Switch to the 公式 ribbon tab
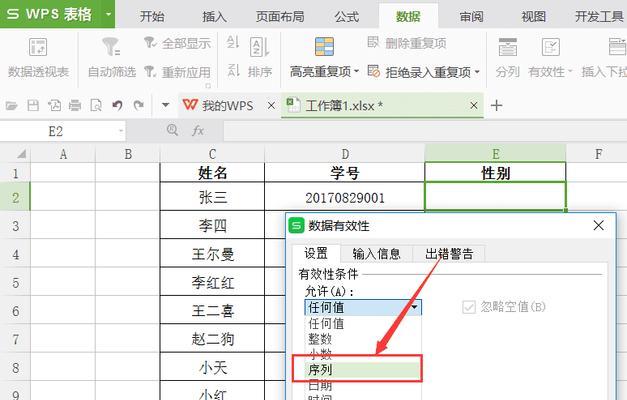This screenshot has width=627, height=400. (347, 16)
